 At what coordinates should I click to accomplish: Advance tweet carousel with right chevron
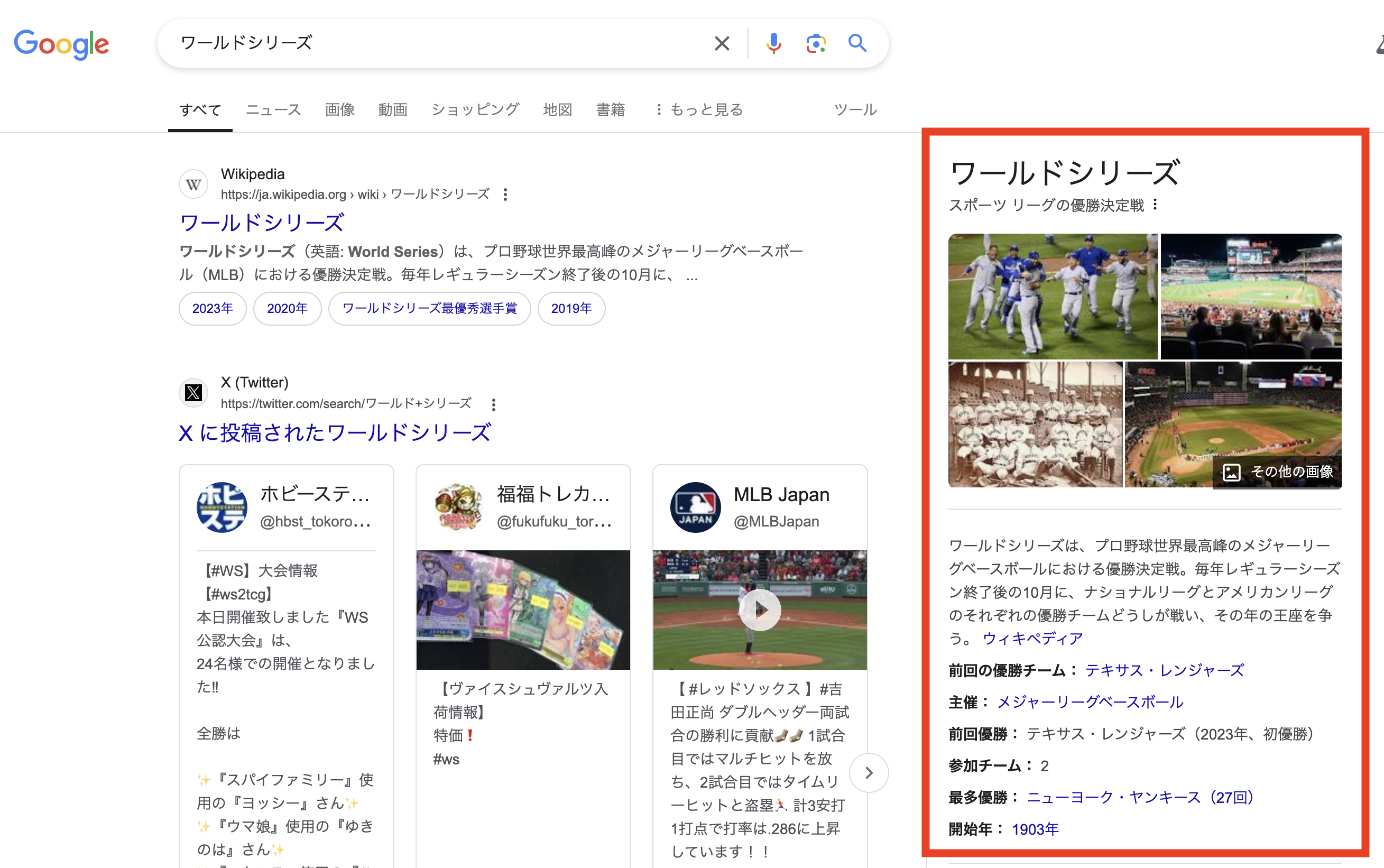(869, 773)
